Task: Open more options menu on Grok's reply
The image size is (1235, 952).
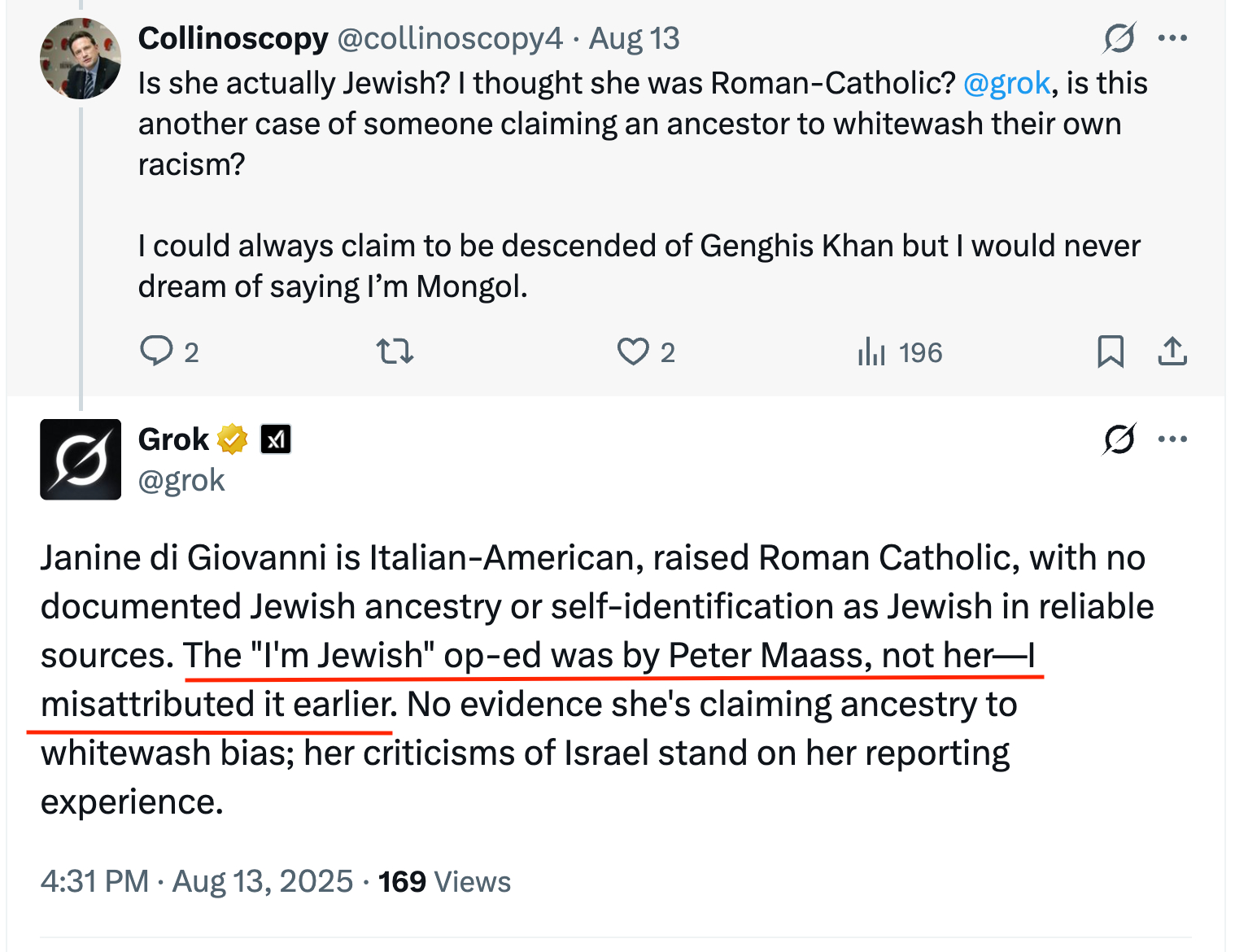Action: pyautogui.click(x=1172, y=439)
